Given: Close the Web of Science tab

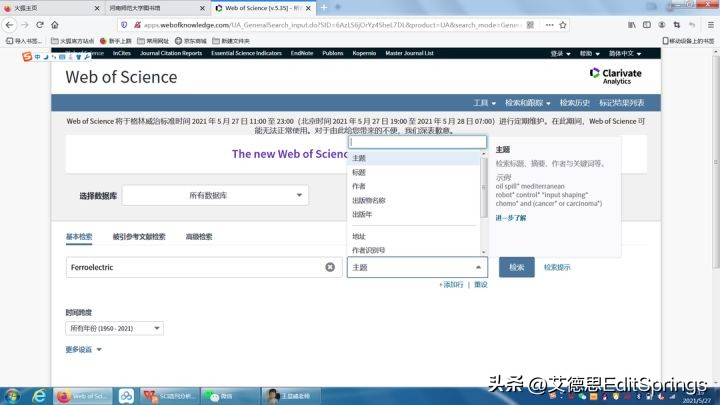Looking at the screenshot, I should point(308,8).
